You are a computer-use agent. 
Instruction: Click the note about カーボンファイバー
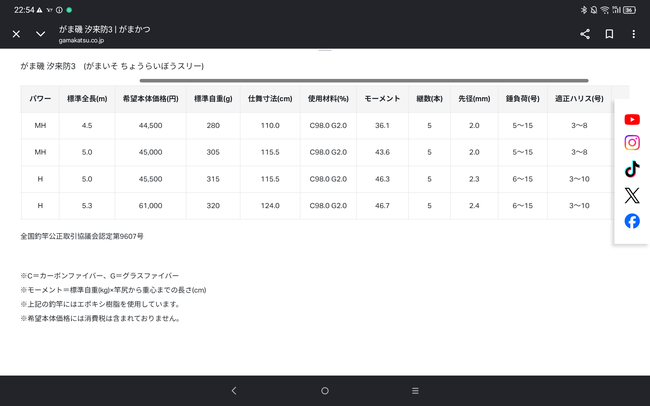(x=99, y=276)
